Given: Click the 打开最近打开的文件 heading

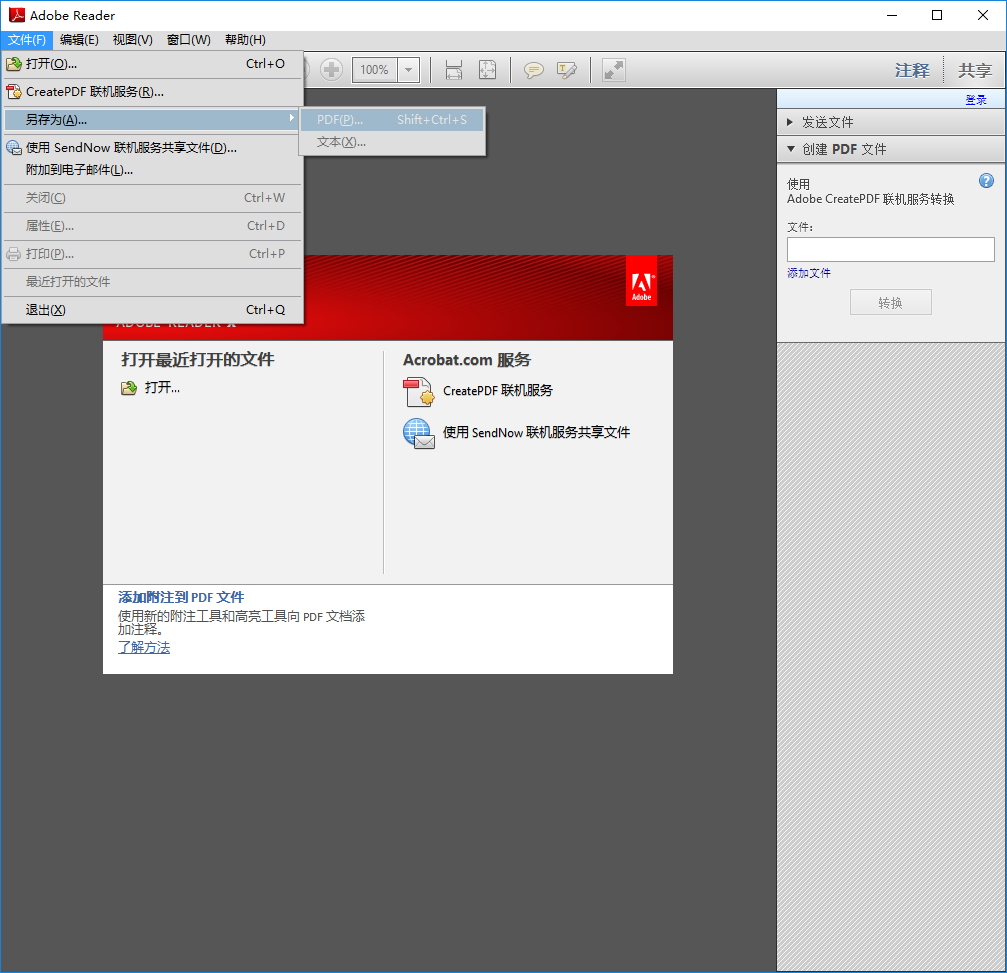Looking at the screenshot, I should 198,360.
